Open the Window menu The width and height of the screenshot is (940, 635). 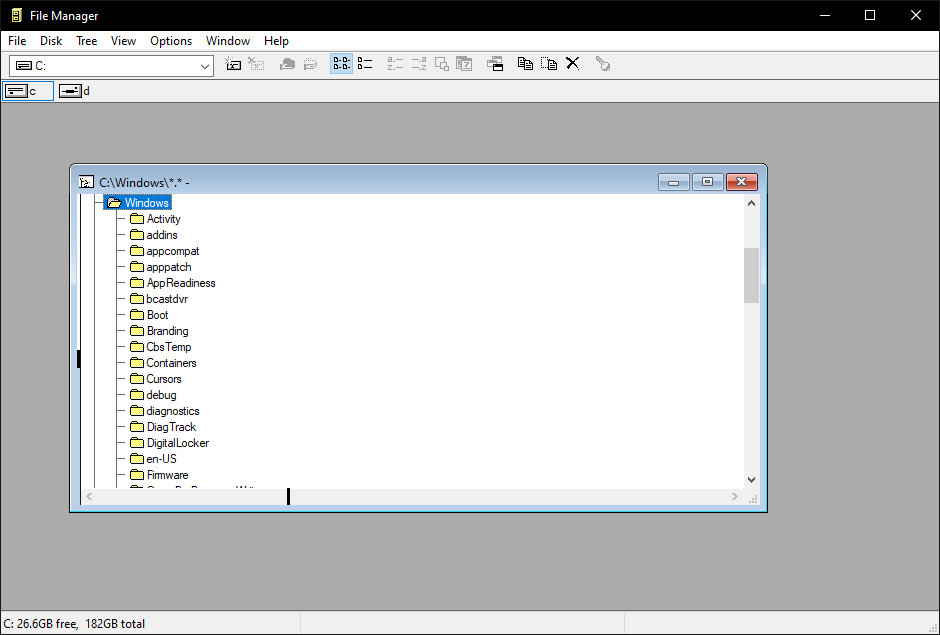pyautogui.click(x=228, y=41)
